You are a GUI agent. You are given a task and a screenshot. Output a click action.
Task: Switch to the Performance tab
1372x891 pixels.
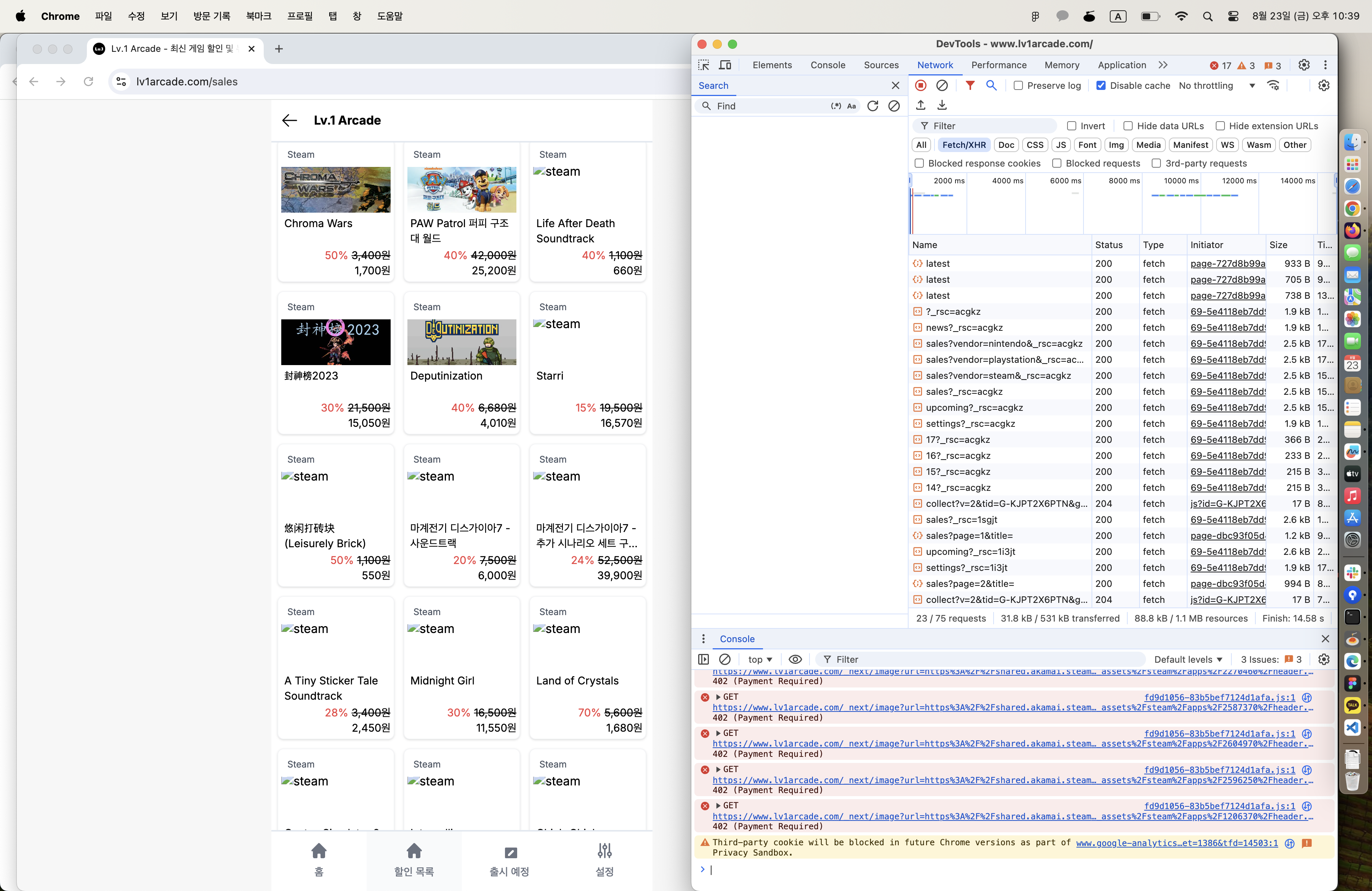999,65
